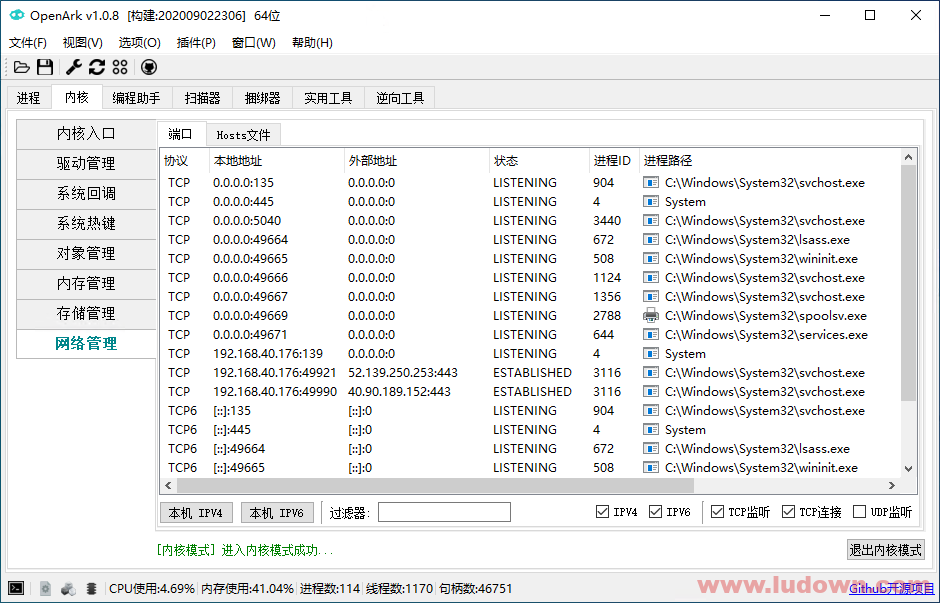Open the 选项(O) menu
The width and height of the screenshot is (940, 603).
(x=140, y=43)
